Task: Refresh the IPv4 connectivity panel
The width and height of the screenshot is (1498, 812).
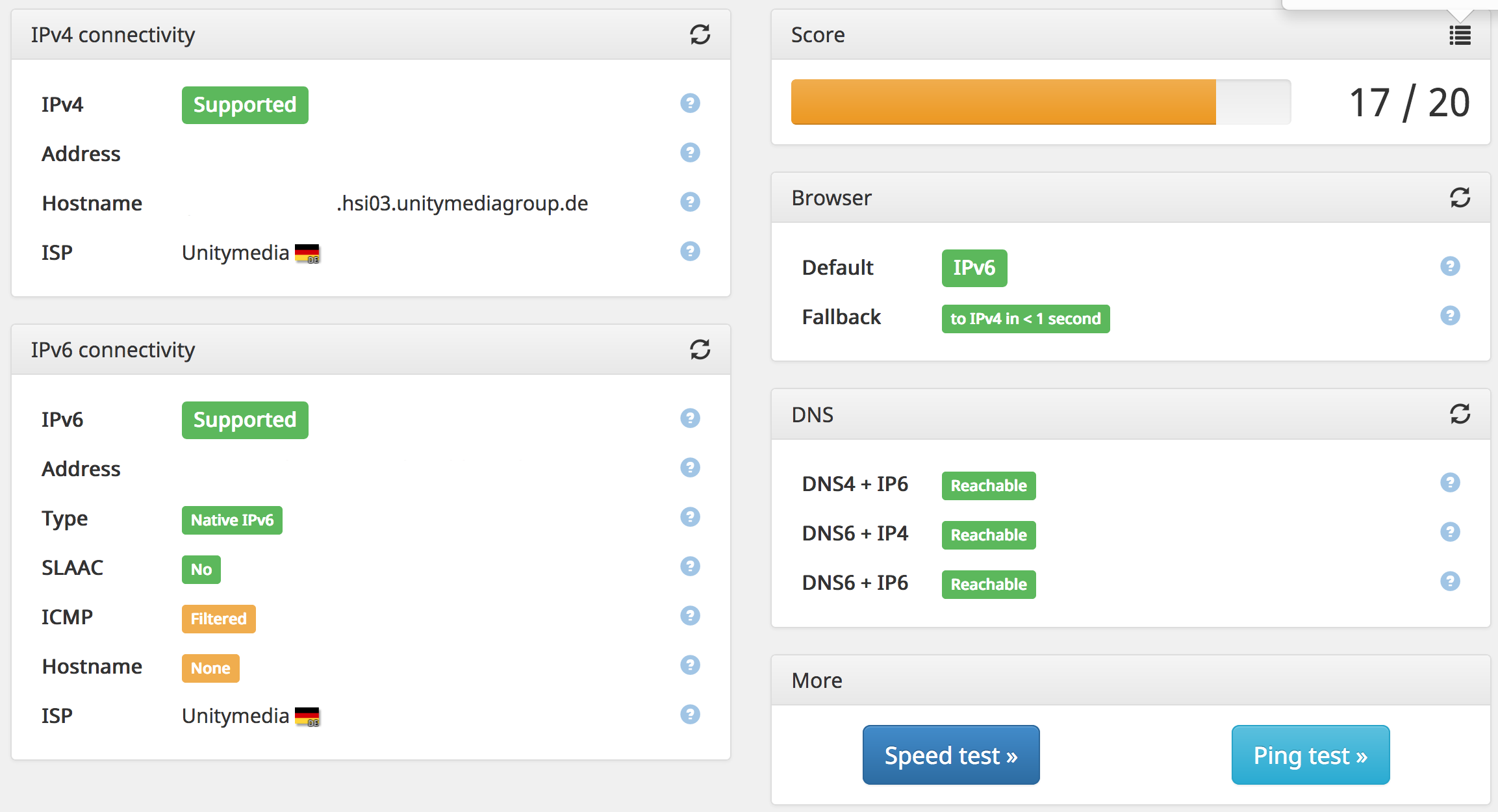Action: click(700, 34)
